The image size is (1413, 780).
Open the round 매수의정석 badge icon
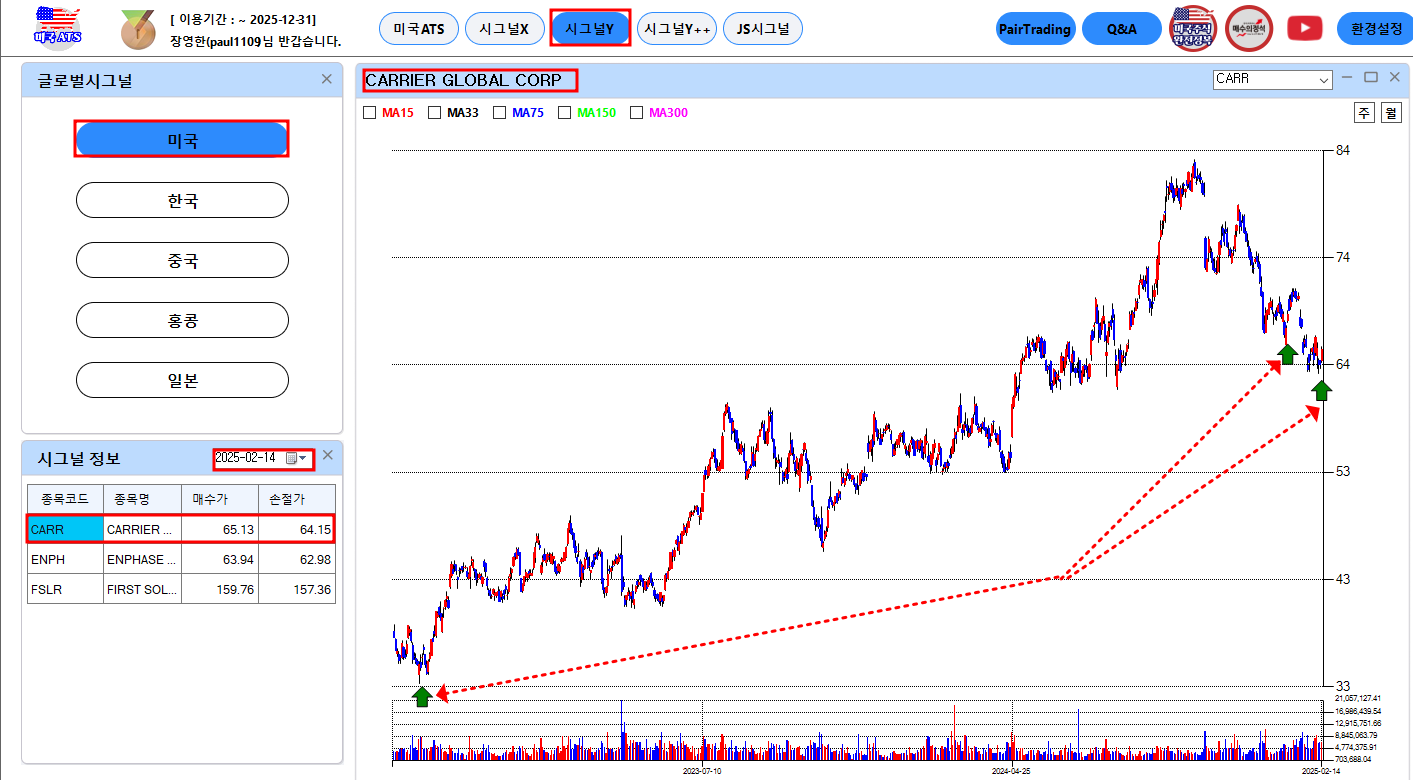(1249, 29)
